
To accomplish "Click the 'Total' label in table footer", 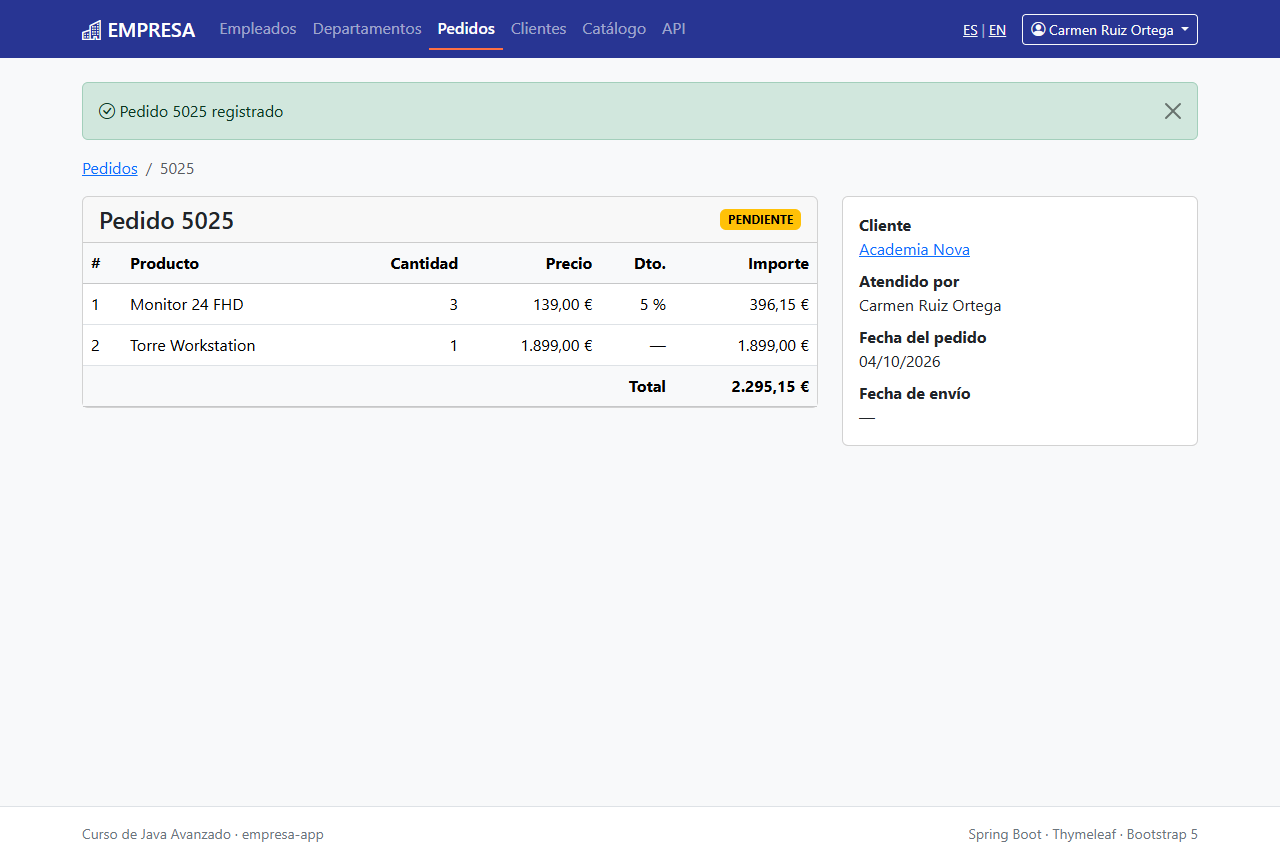I will click(647, 387).
